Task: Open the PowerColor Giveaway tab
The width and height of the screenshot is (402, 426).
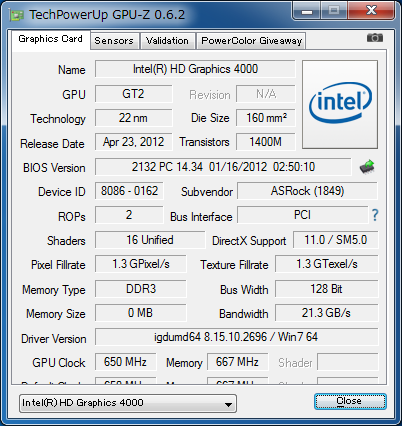Action: click(251, 41)
